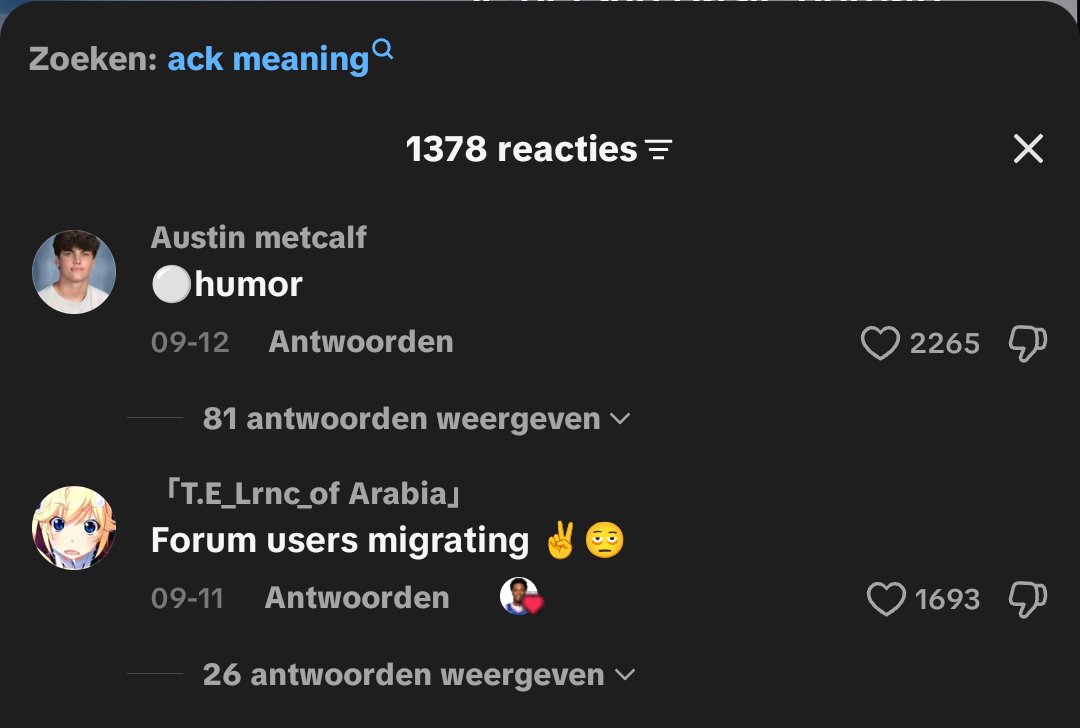Image resolution: width=1080 pixels, height=728 pixels.
Task: Click chevron beside 81 antwoorden weergeven
Action: 620,419
